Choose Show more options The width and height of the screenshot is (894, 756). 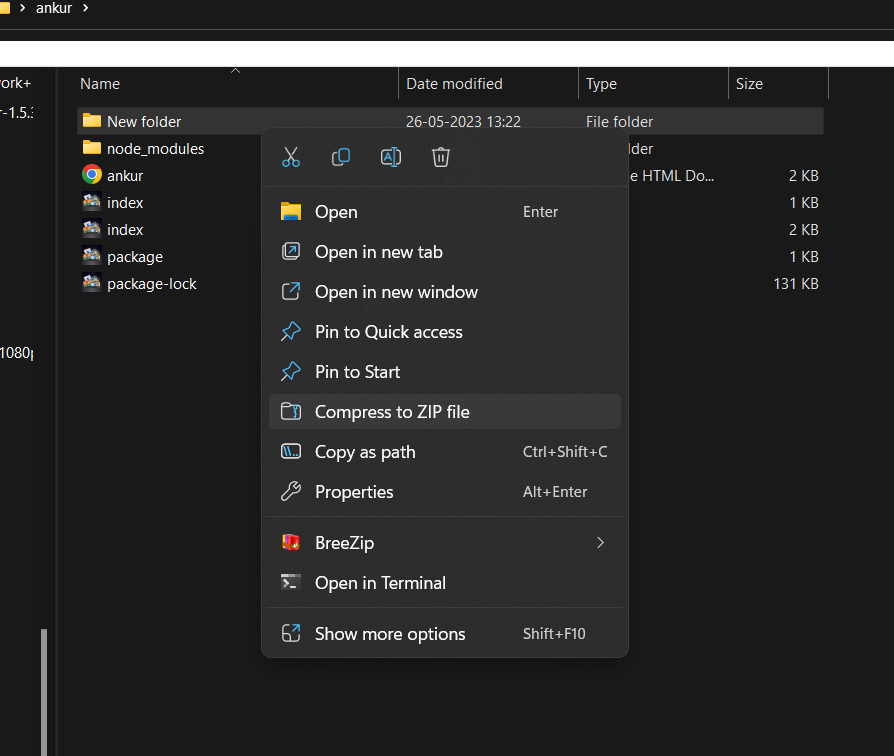pyautogui.click(x=390, y=634)
